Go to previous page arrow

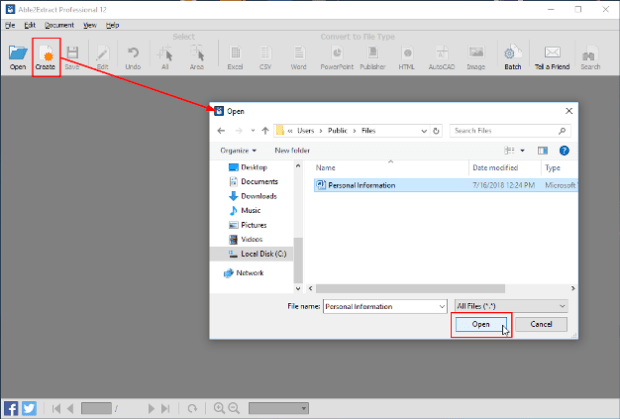click(70, 408)
